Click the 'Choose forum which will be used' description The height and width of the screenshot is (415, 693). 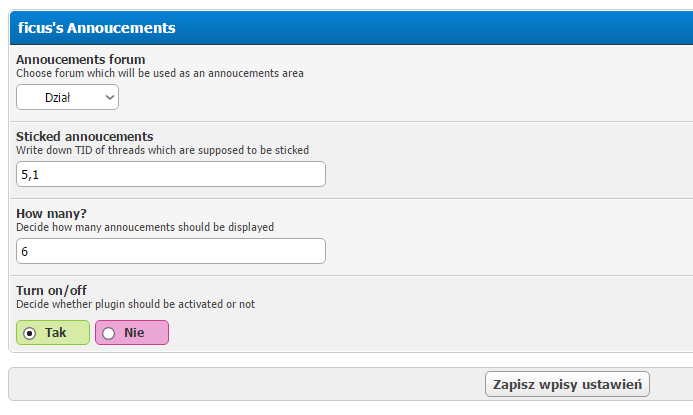(160, 73)
